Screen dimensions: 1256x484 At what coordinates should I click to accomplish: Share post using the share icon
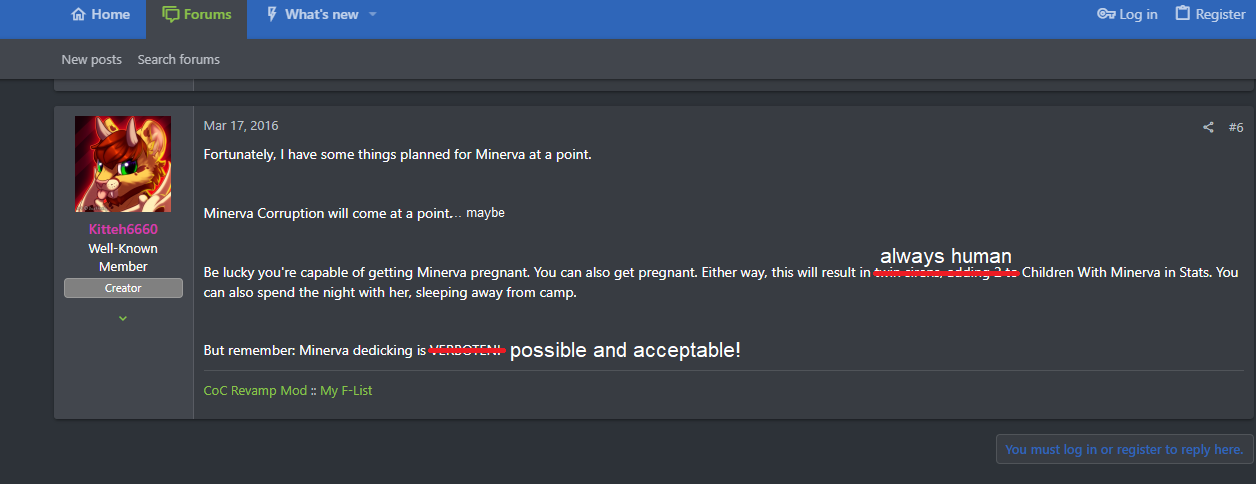click(x=1208, y=127)
